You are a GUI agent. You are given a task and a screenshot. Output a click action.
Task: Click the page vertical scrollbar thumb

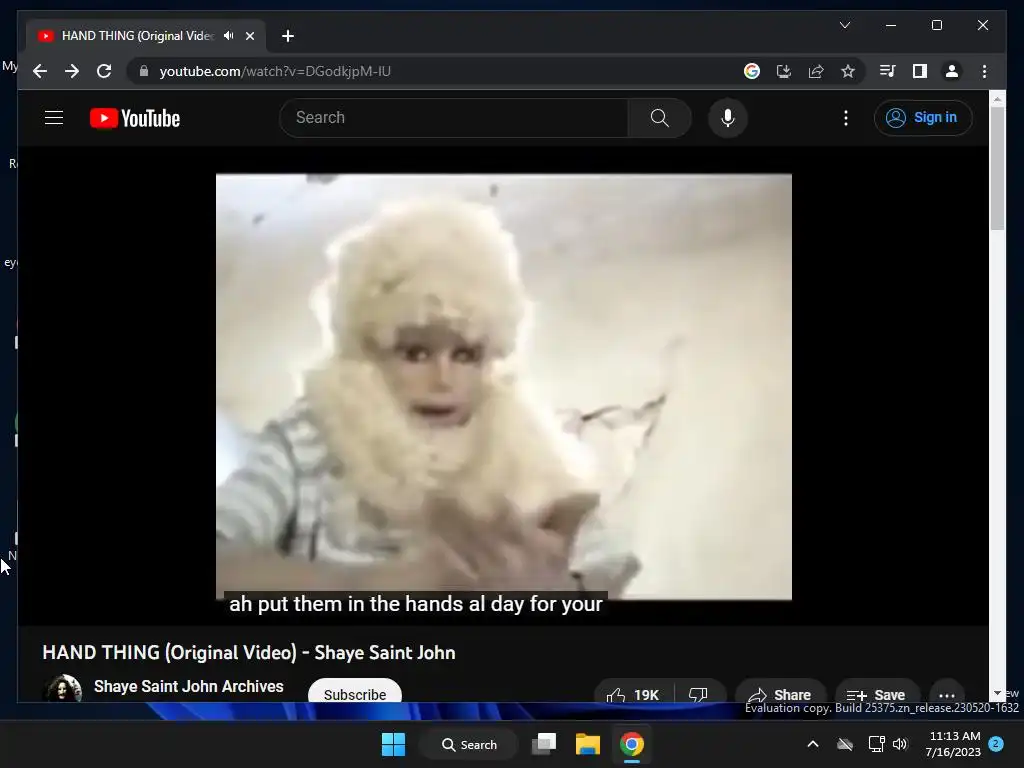pyautogui.click(x=997, y=168)
